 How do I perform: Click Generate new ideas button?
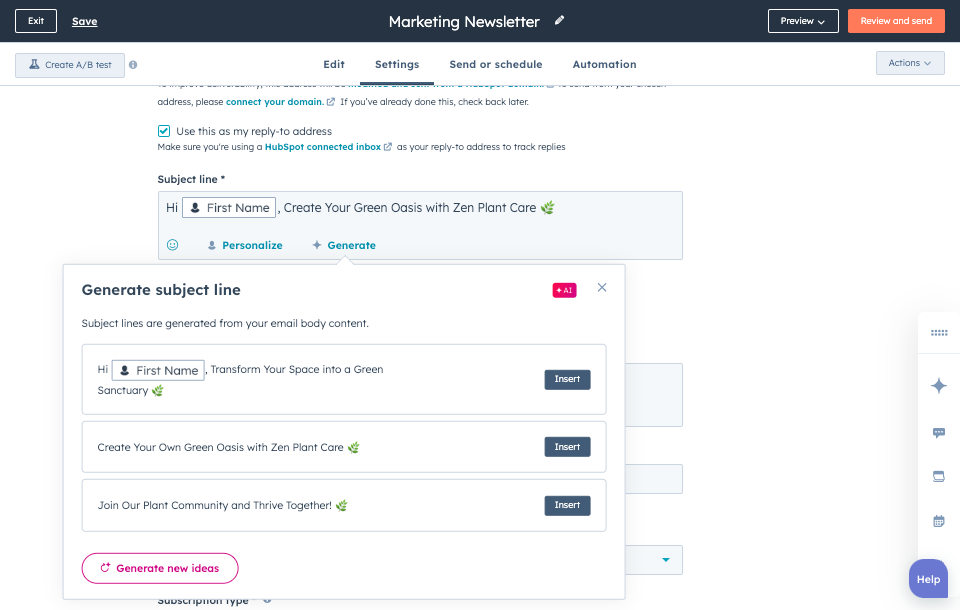pos(160,568)
